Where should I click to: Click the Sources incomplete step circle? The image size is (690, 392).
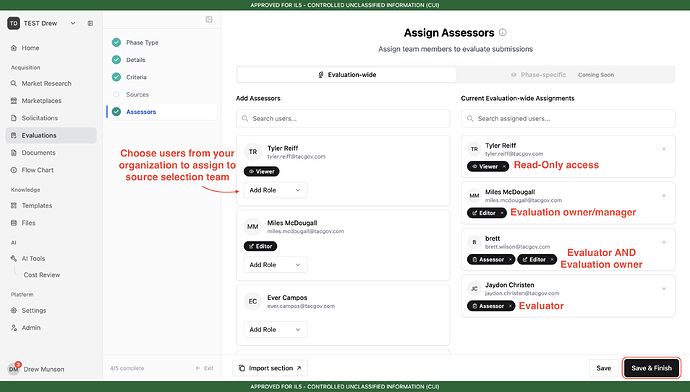[116, 95]
